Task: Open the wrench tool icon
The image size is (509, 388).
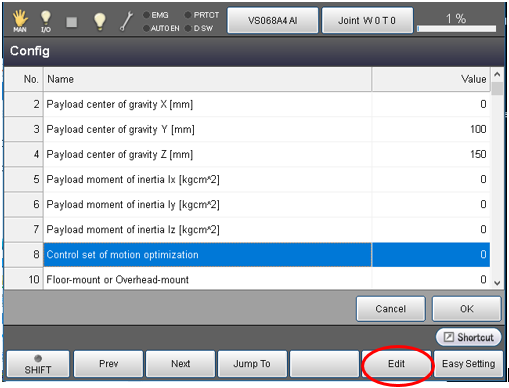Action: pyautogui.click(x=126, y=21)
